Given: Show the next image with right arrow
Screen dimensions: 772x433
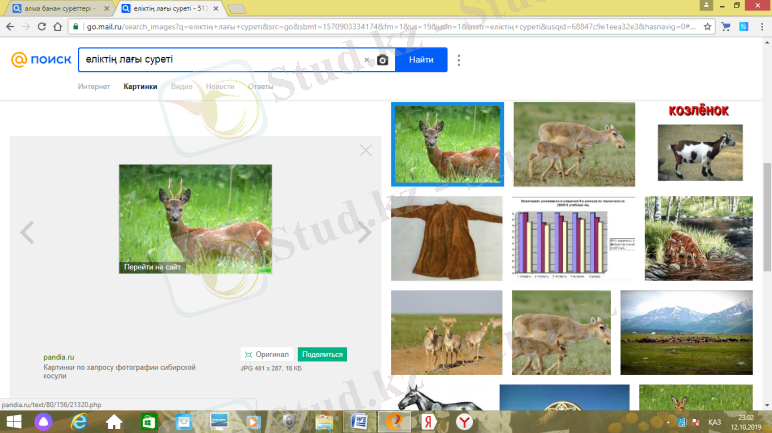Looking at the screenshot, I should [x=364, y=233].
